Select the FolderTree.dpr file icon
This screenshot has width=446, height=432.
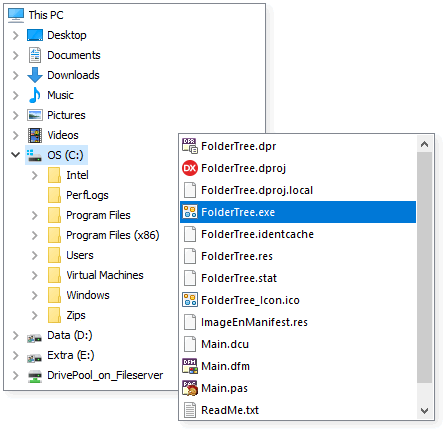(190, 146)
